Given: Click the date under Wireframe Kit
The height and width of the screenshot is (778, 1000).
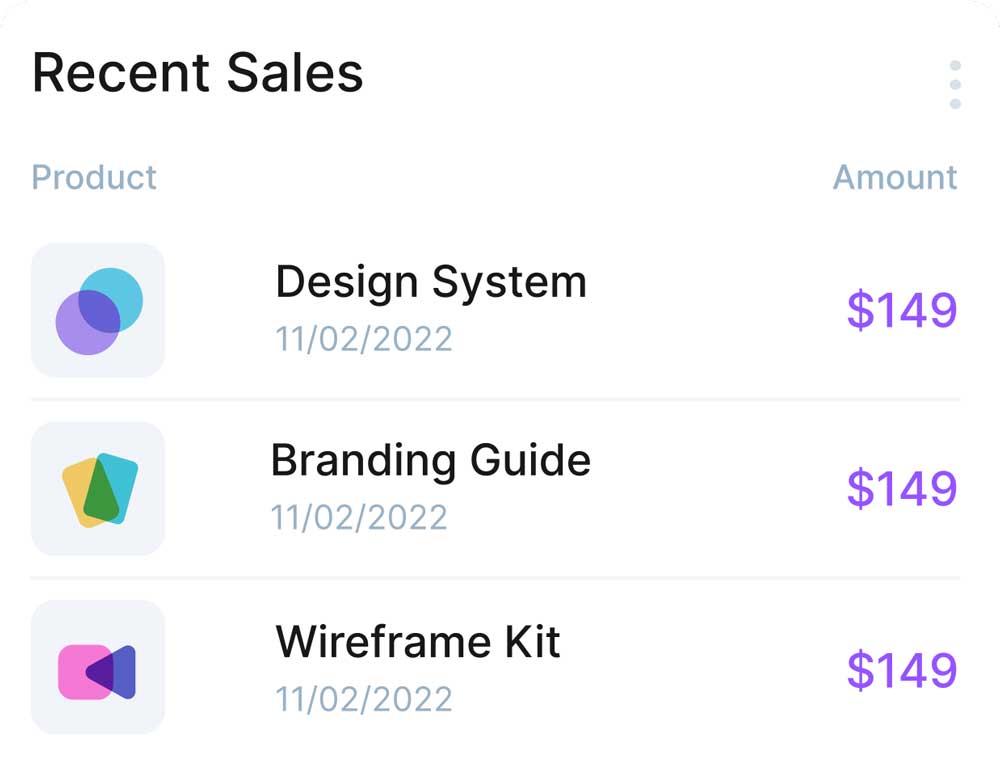Looking at the screenshot, I should pyautogui.click(x=364, y=698).
